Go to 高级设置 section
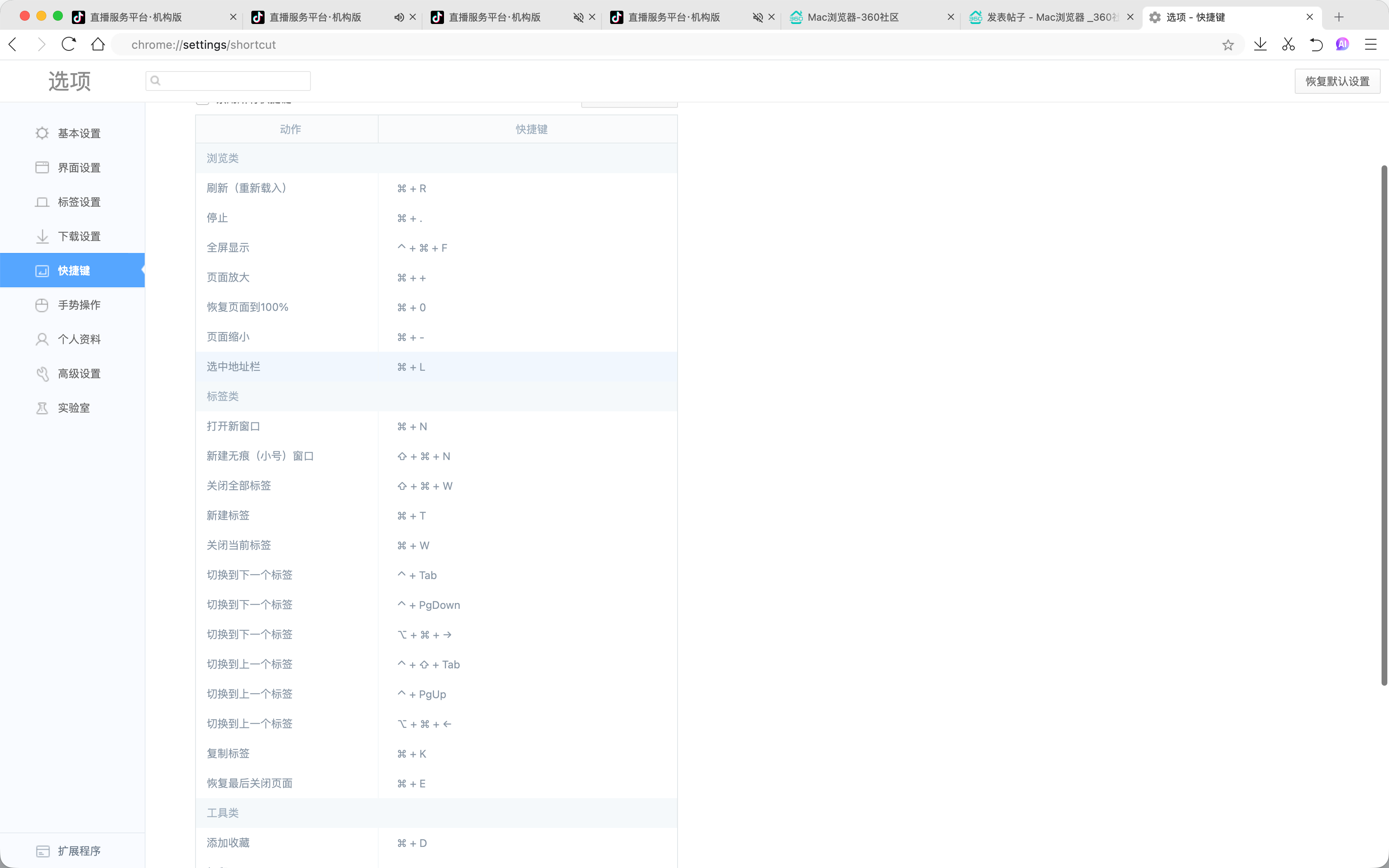 coord(72,374)
